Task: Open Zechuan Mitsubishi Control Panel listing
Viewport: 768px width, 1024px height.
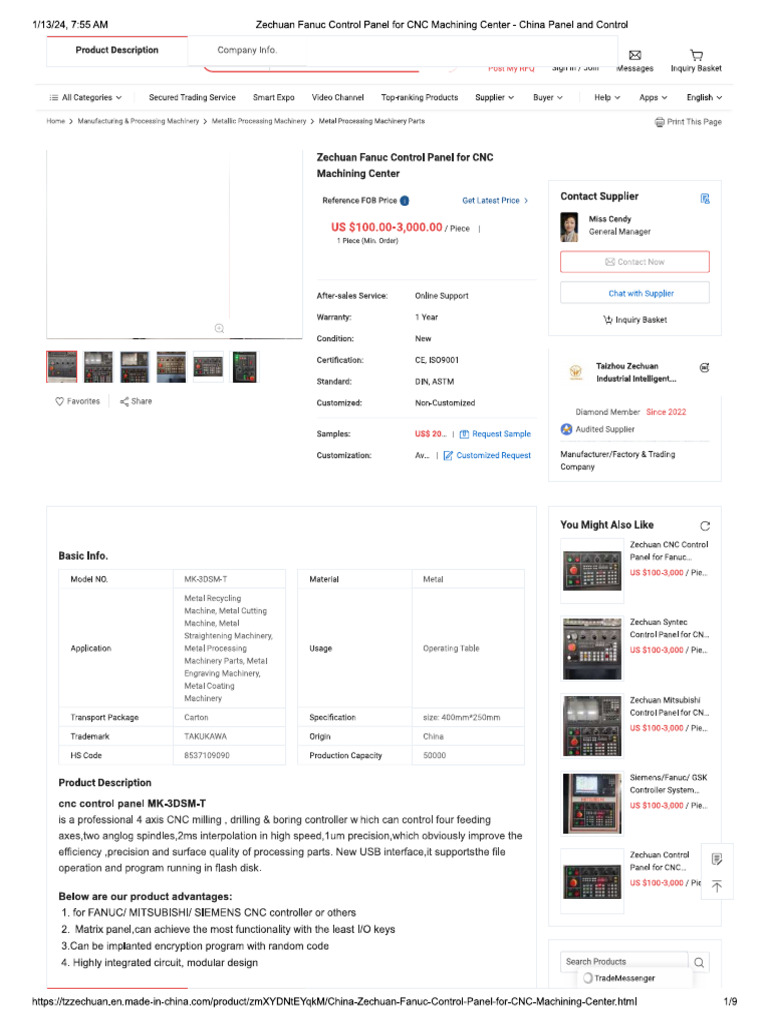Action: coord(669,706)
